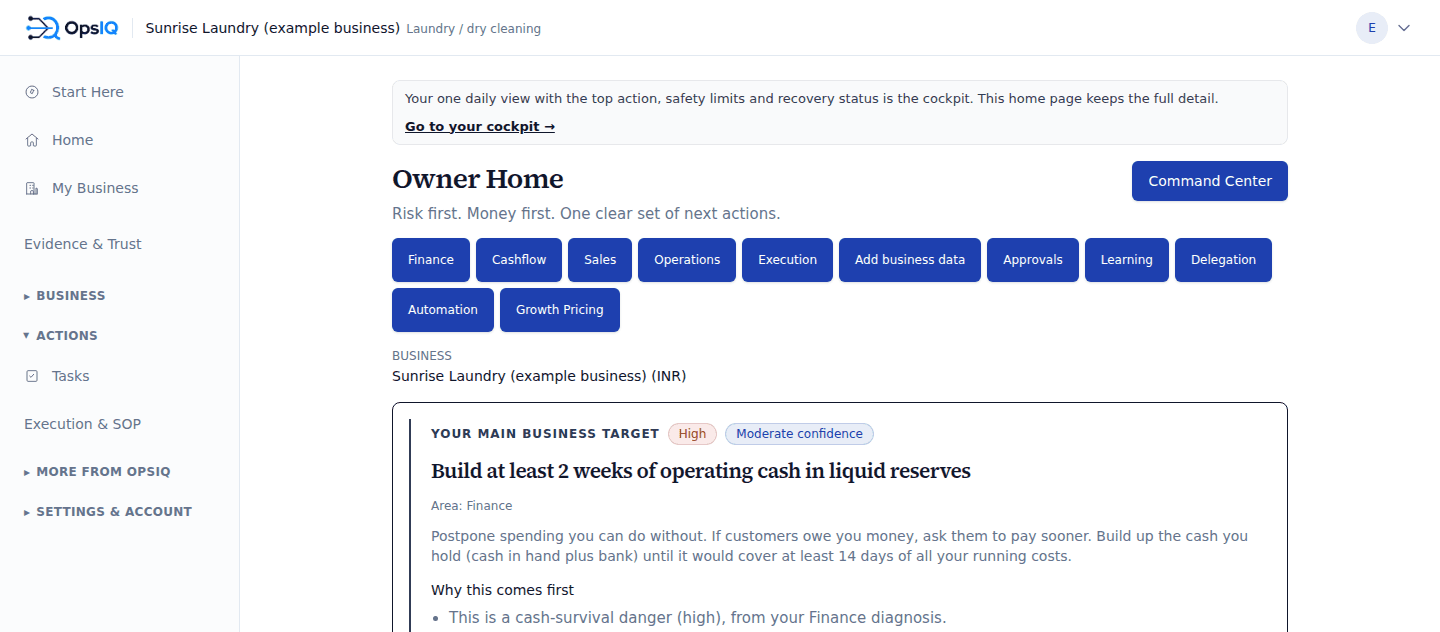The width and height of the screenshot is (1440, 632).
Task: Open the Approvals shortcut button
Action: pyautogui.click(x=1033, y=260)
